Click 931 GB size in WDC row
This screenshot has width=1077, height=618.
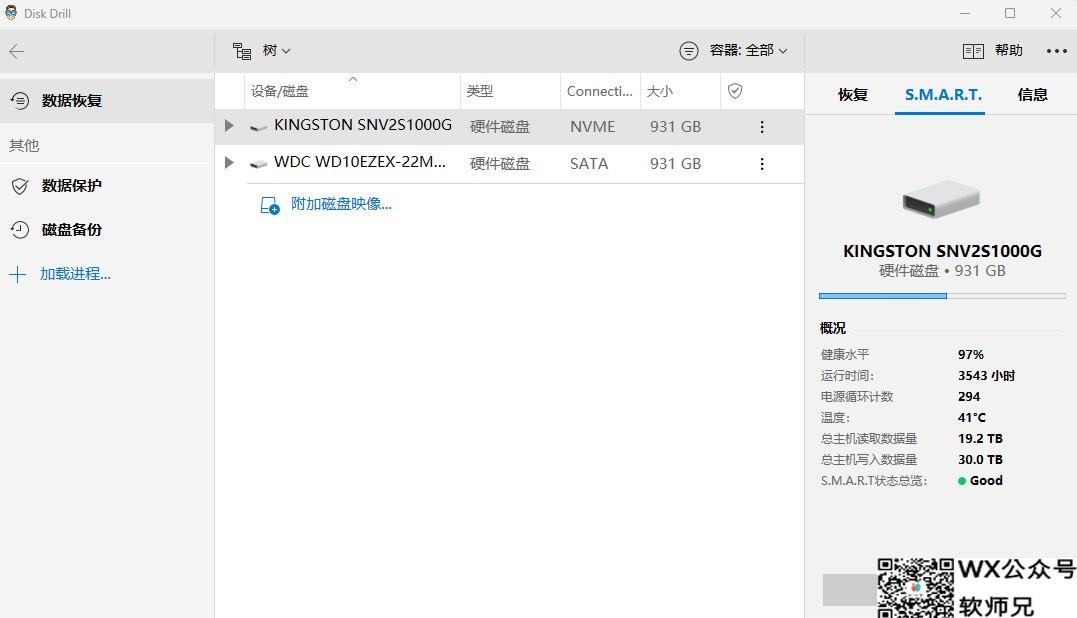coord(675,164)
